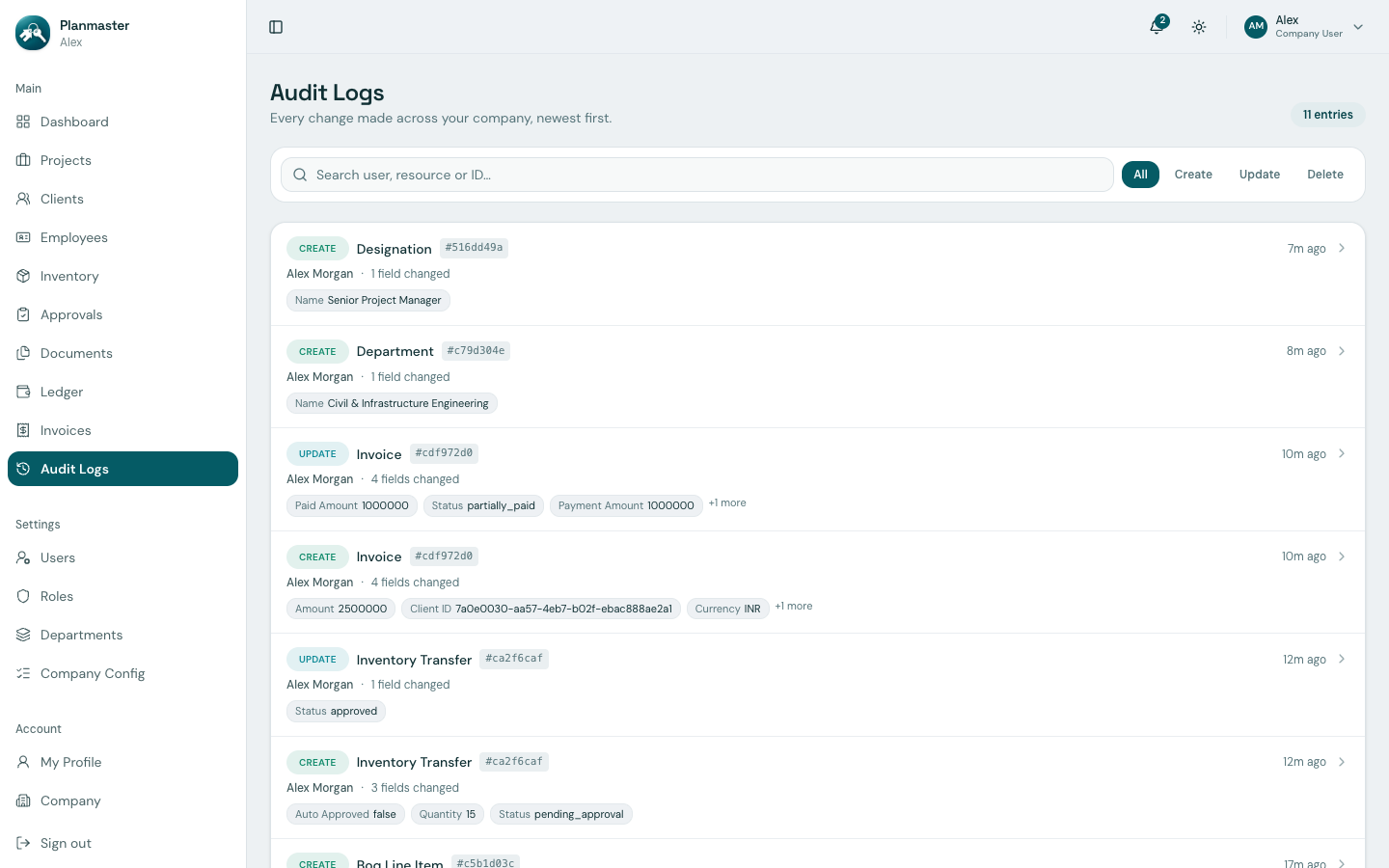This screenshot has height=868, width=1389.
Task: Click the Status partially_paid chip
Action: click(483, 505)
